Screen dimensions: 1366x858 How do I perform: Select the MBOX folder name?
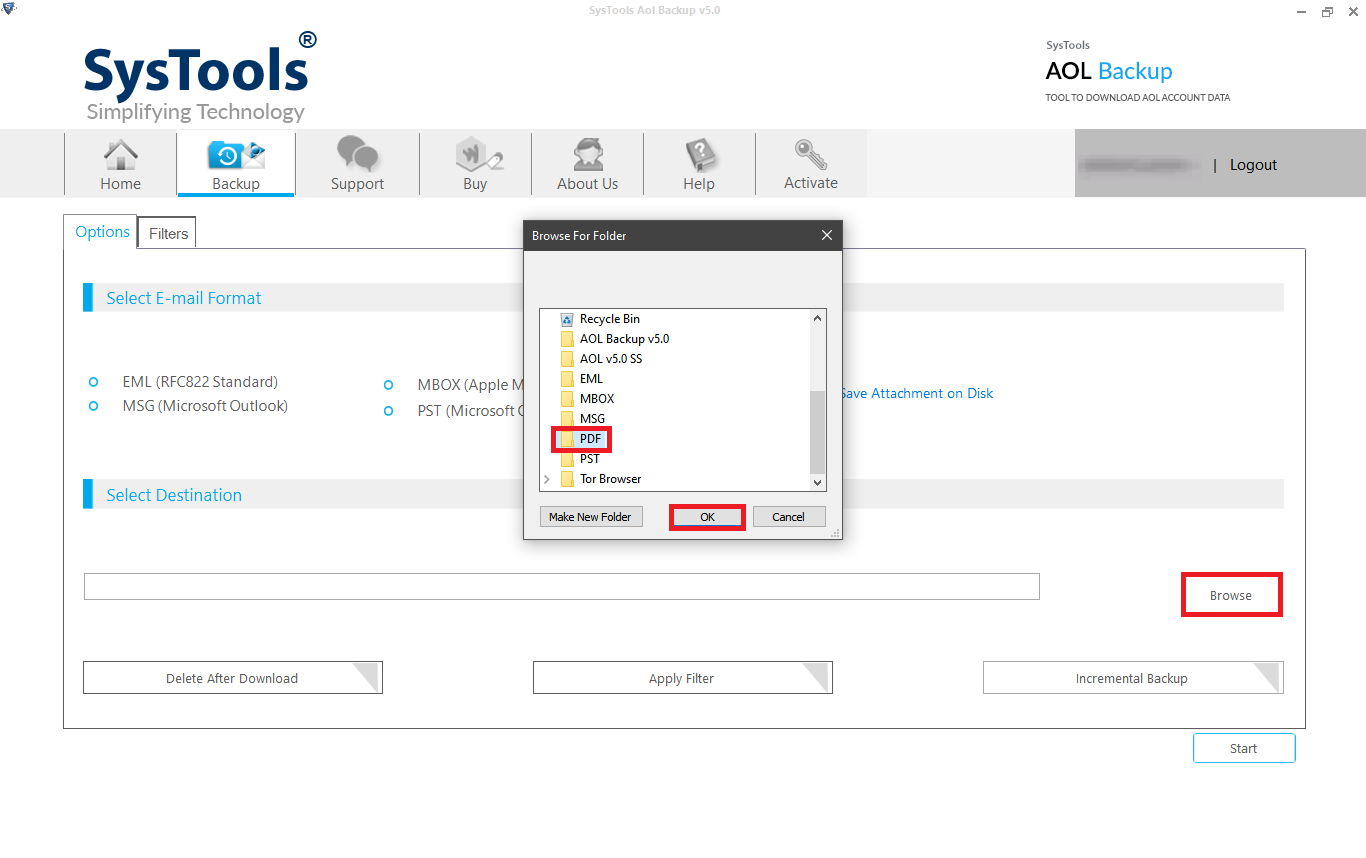pyautogui.click(x=597, y=399)
